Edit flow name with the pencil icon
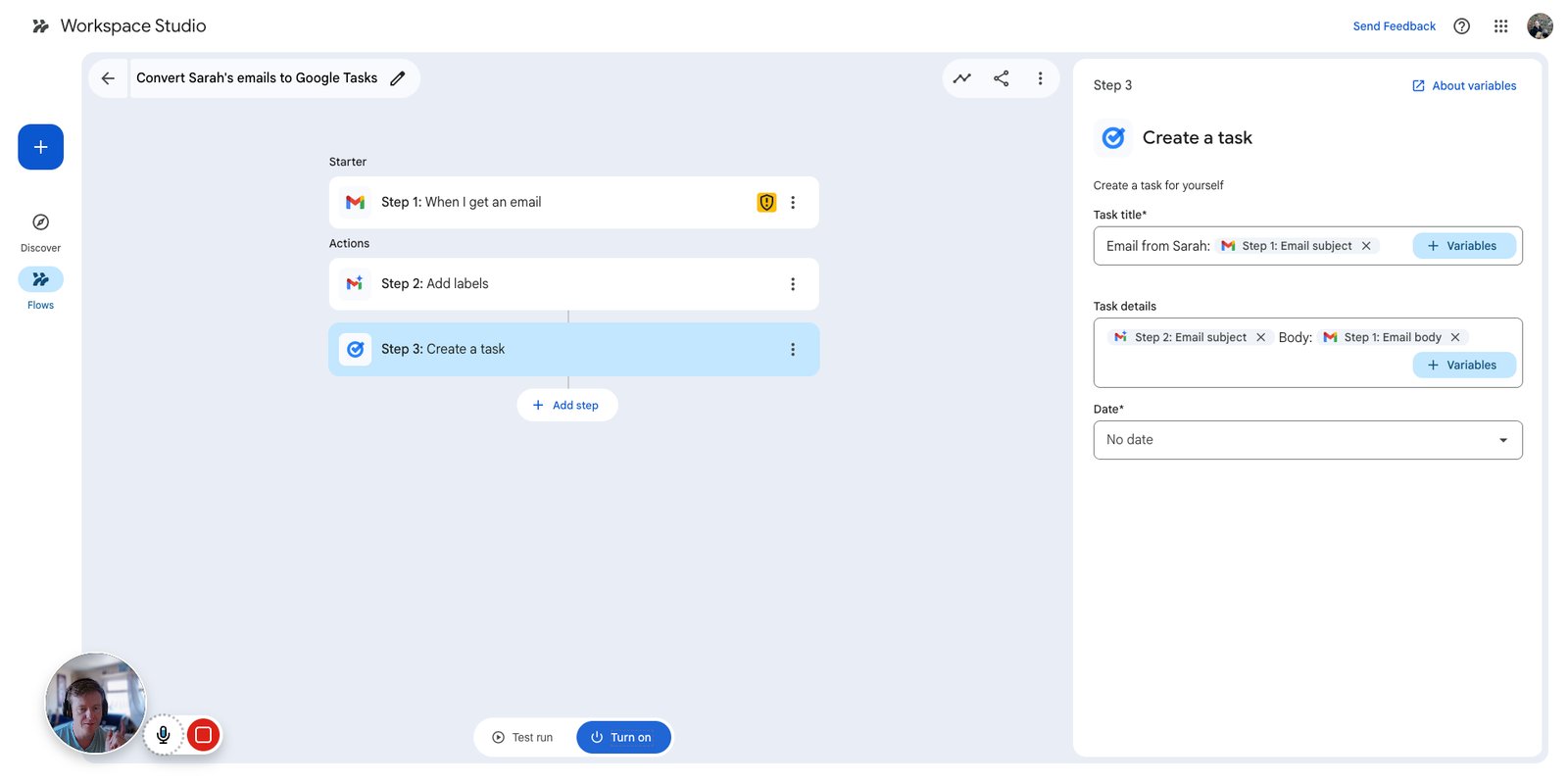1568x783 pixels. coord(398,78)
